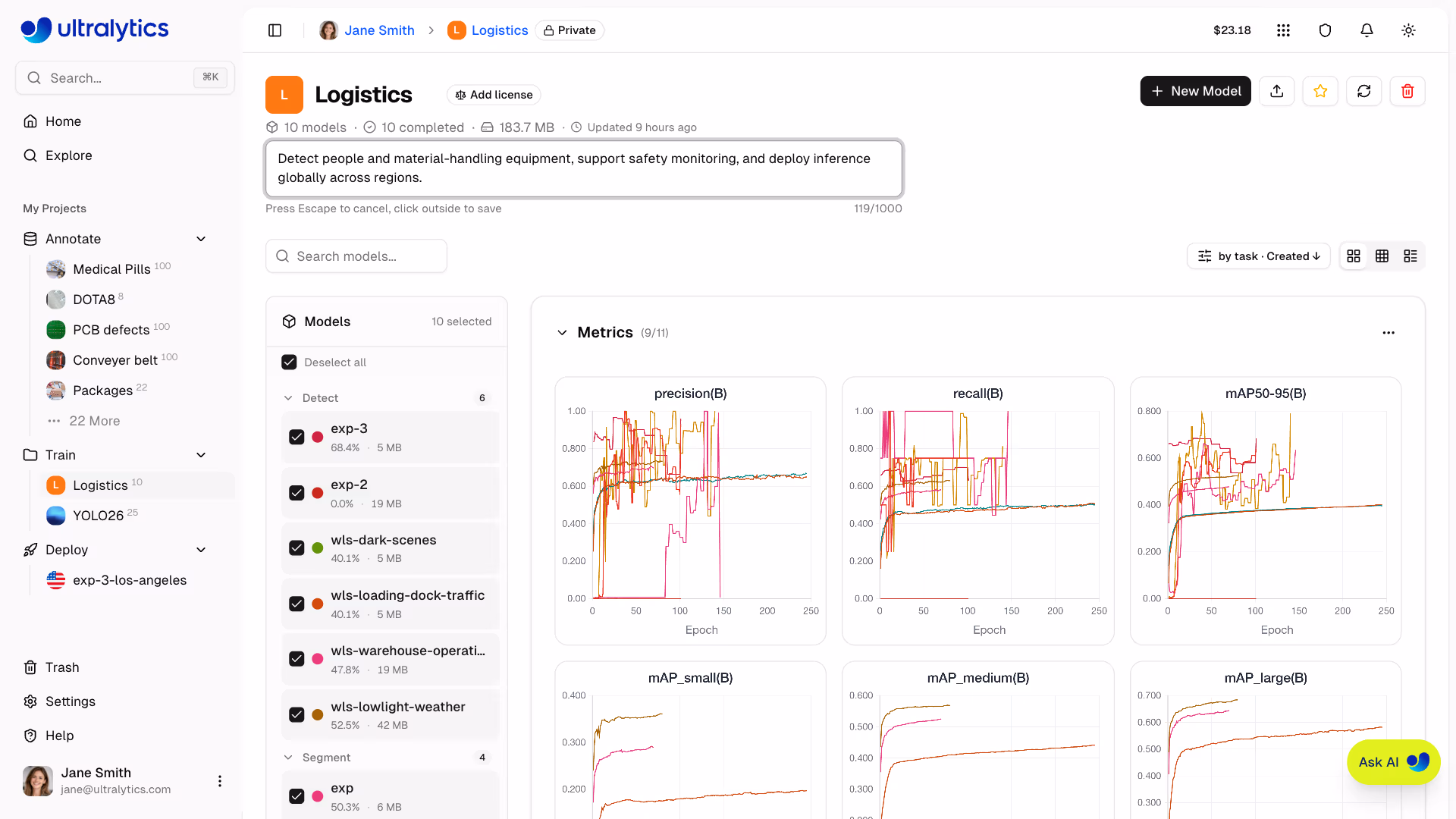This screenshot has width=1456, height=819.
Task: Click the orange Logistics project avatar
Action: pyautogui.click(x=284, y=95)
